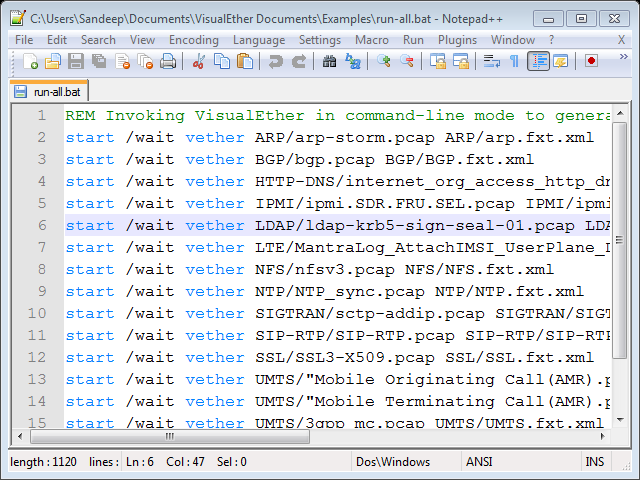Toggle synchronize horizontal scrolling icon

[x=460, y=61]
